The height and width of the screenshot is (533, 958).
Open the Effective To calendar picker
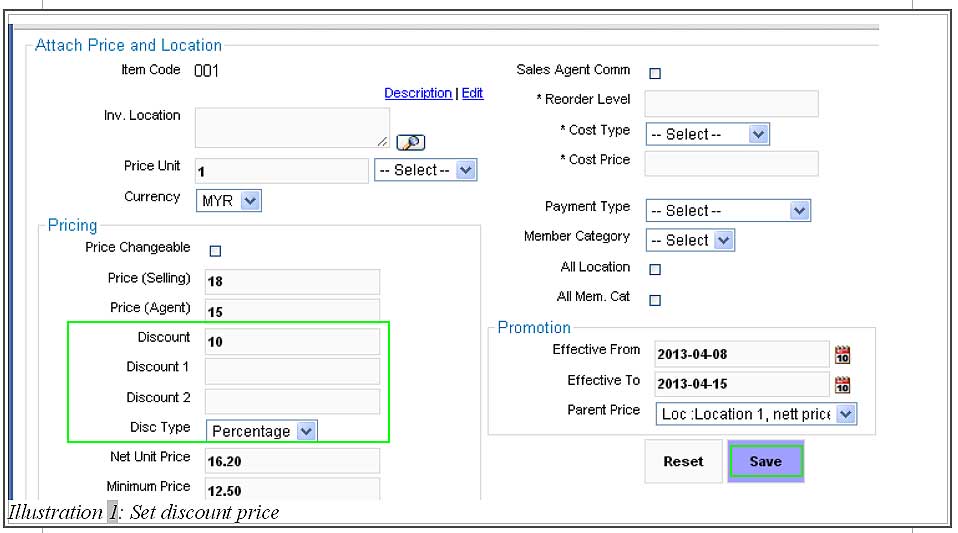843,385
